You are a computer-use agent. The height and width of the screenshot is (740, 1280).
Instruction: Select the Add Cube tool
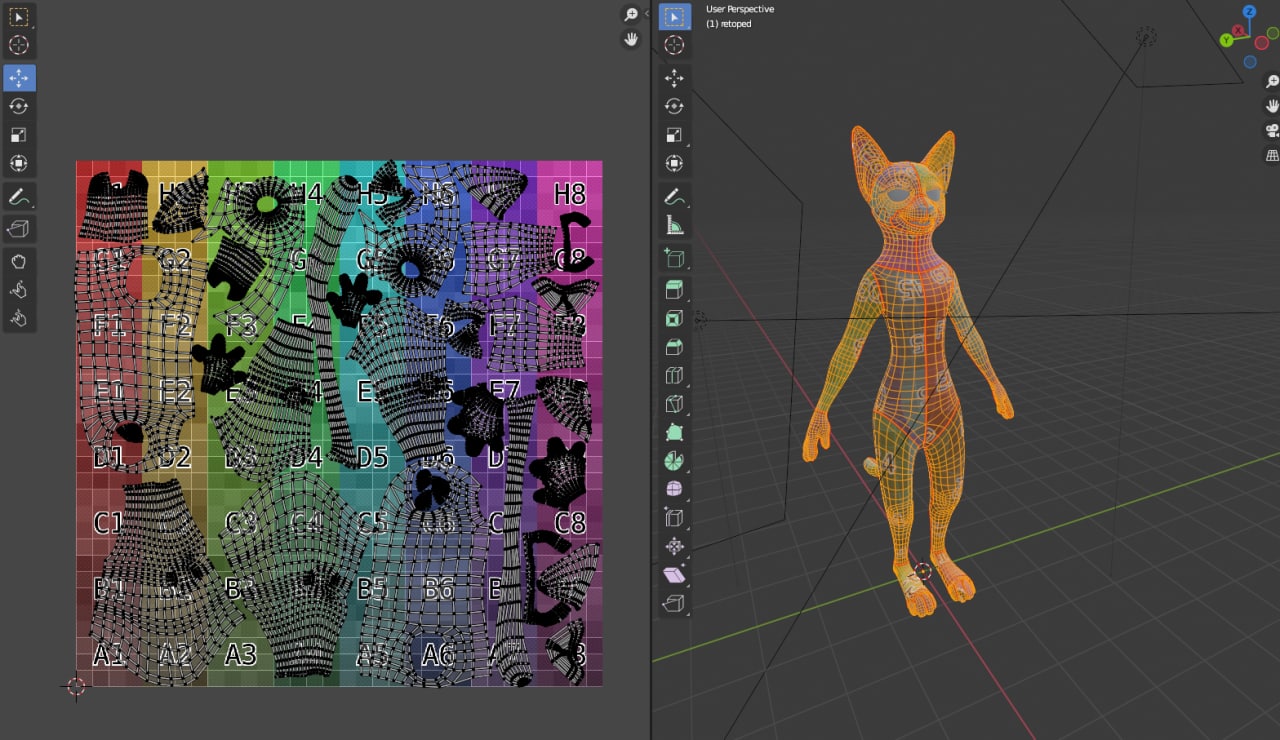675,259
